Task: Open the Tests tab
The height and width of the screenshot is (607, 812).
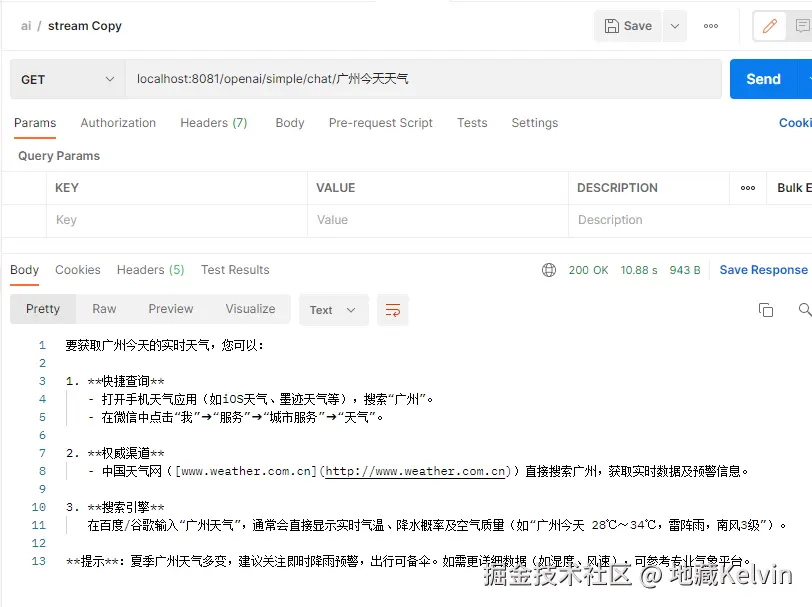Action: (x=472, y=123)
